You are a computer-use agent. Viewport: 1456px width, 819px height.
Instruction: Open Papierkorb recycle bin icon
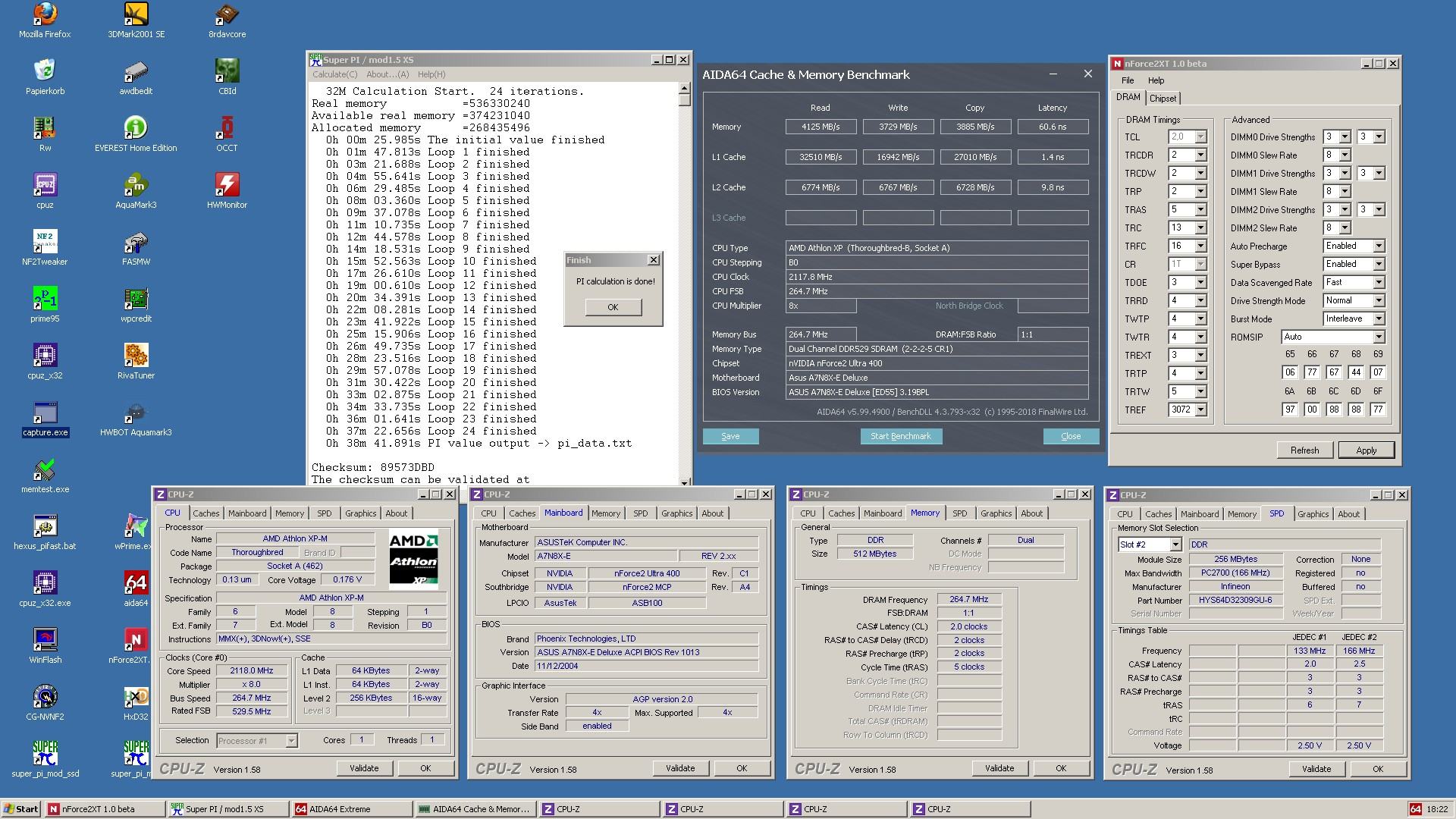[x=45, y=78]
